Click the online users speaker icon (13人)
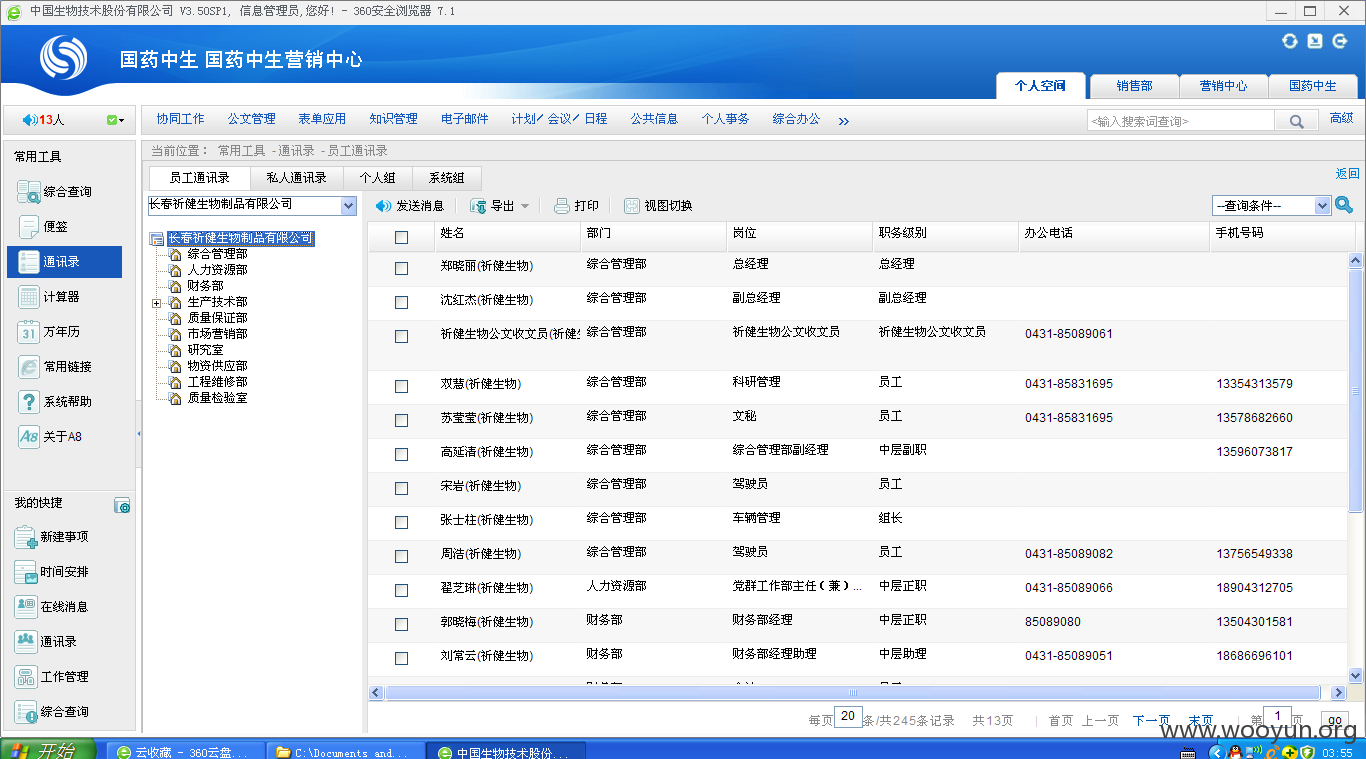The height and width of the screenshot is (759, 1366). [29, 120]
